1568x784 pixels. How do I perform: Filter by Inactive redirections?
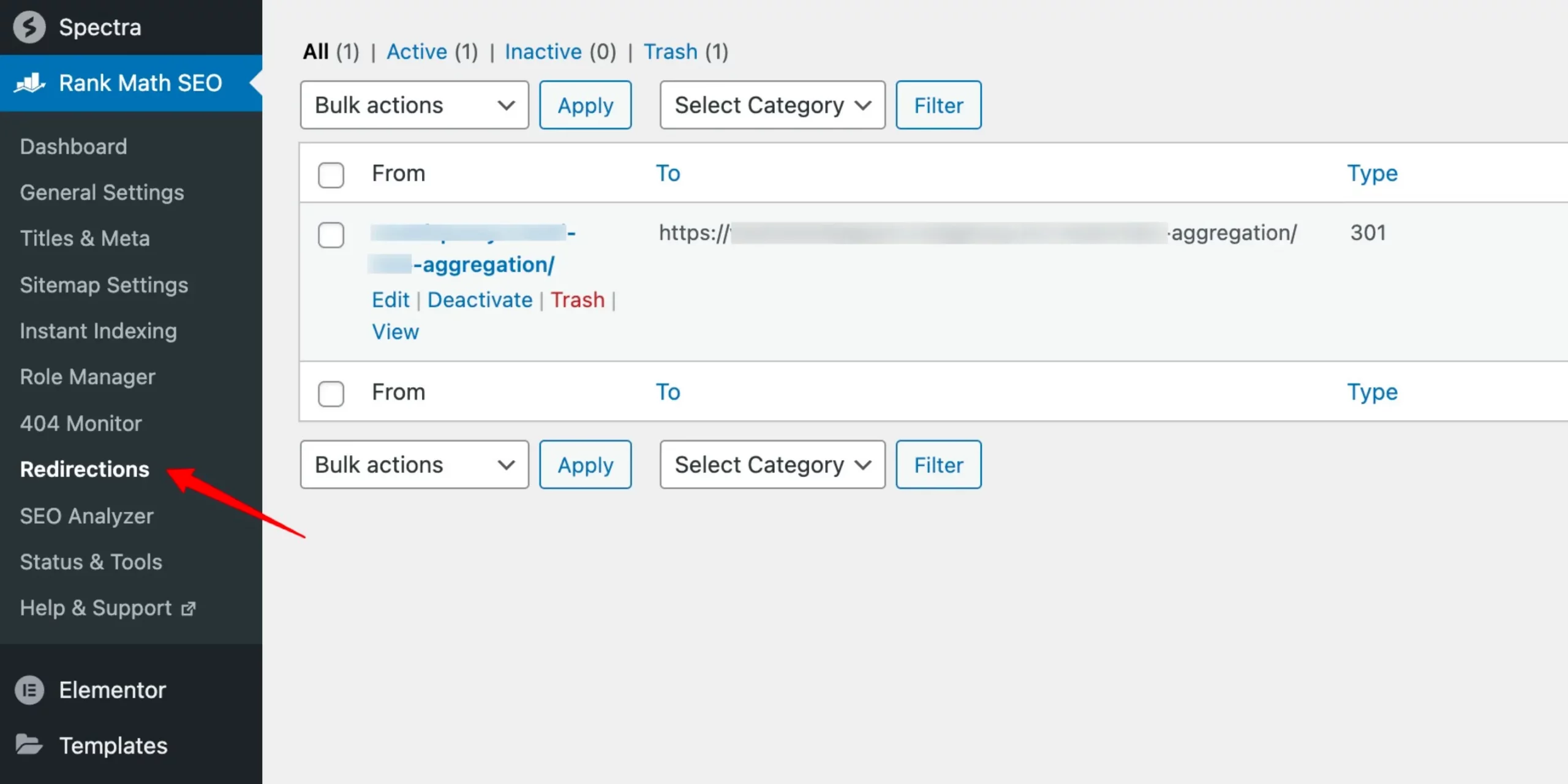coord(543,51)
